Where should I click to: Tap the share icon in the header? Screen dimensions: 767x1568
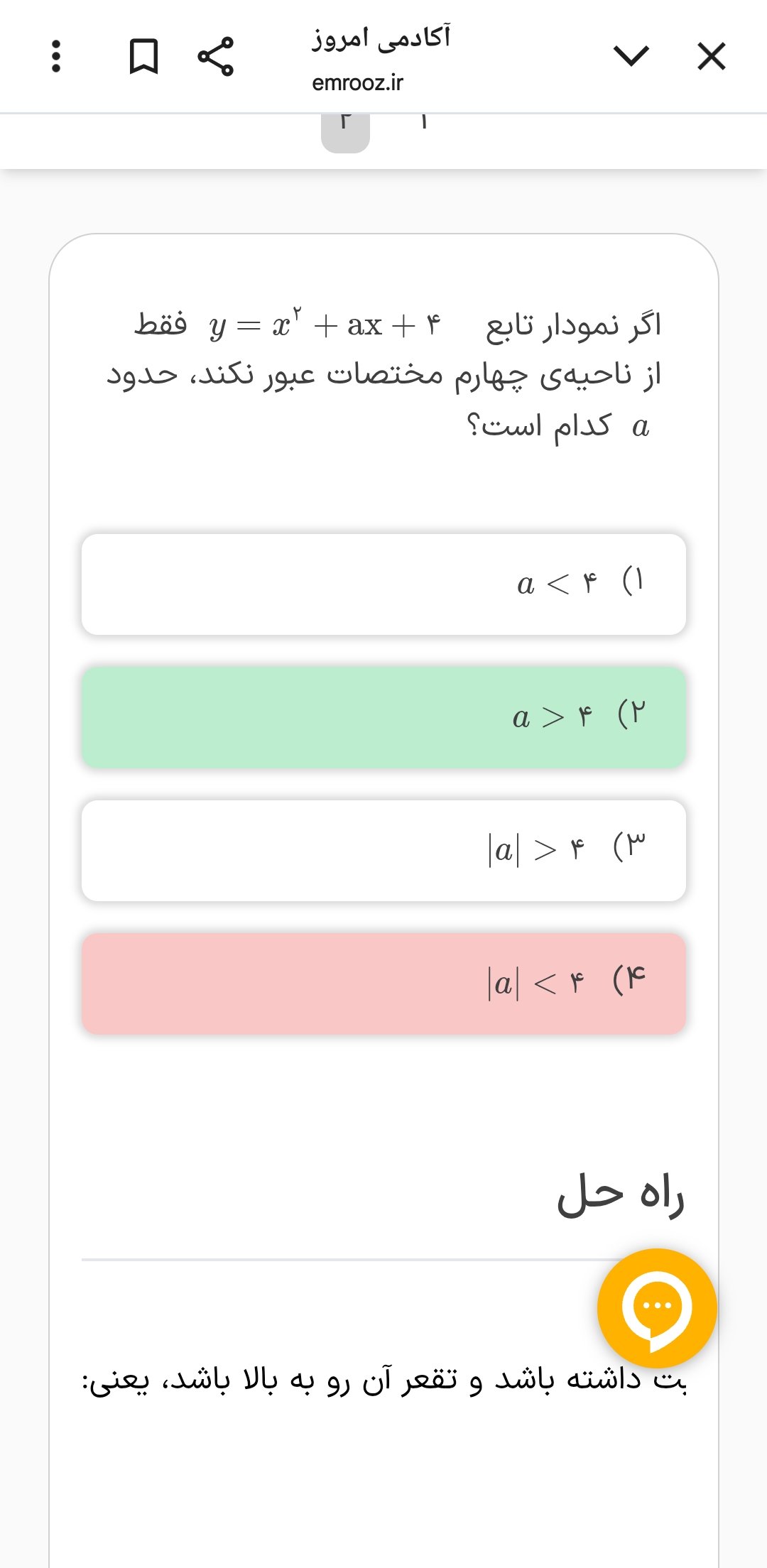(x=215, y=56)
